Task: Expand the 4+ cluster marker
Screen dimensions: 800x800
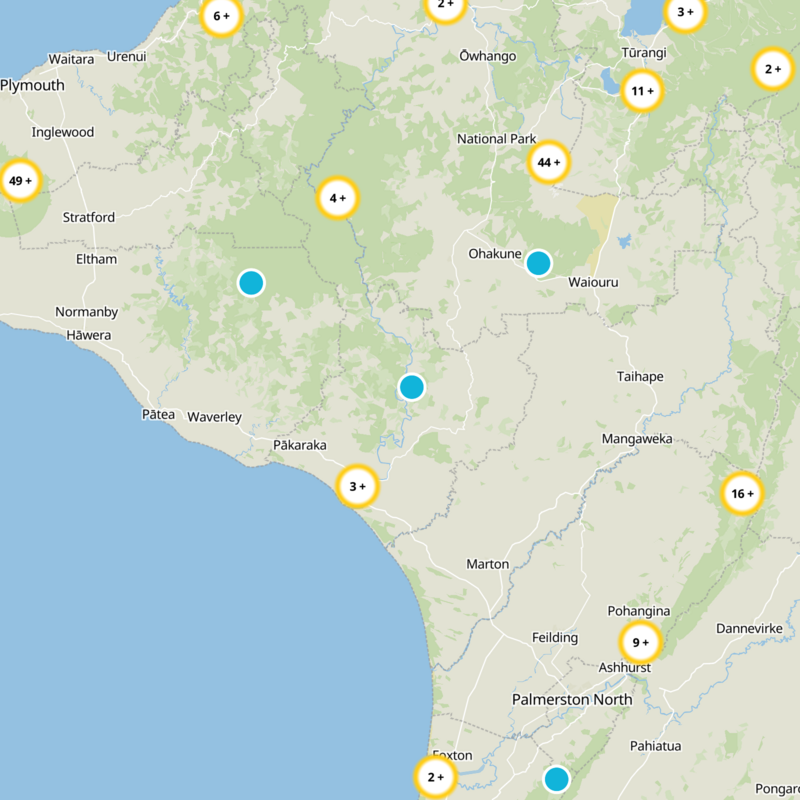Action: pos(338,198)
